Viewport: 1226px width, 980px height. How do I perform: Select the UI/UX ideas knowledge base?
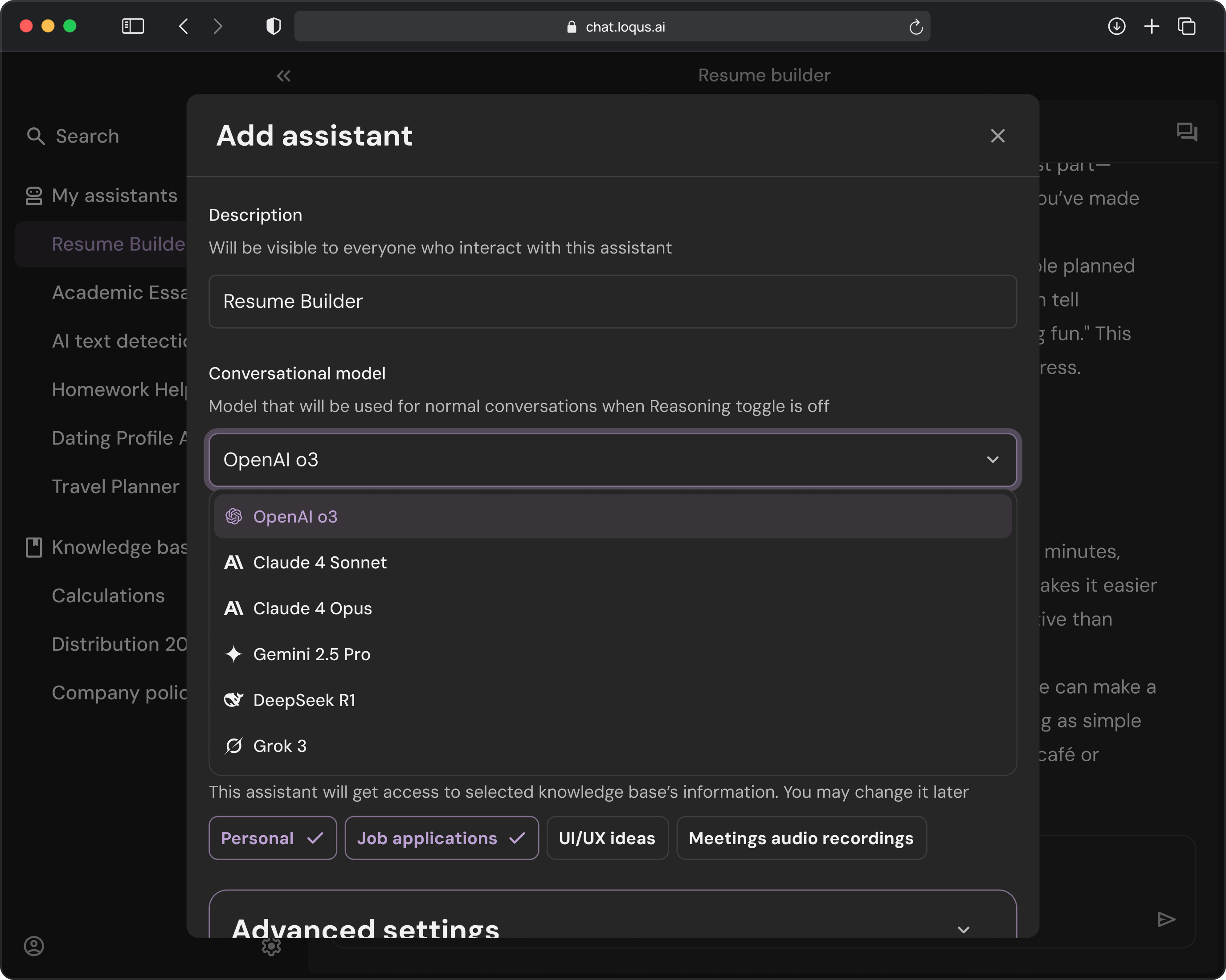[x=607, y=838]
